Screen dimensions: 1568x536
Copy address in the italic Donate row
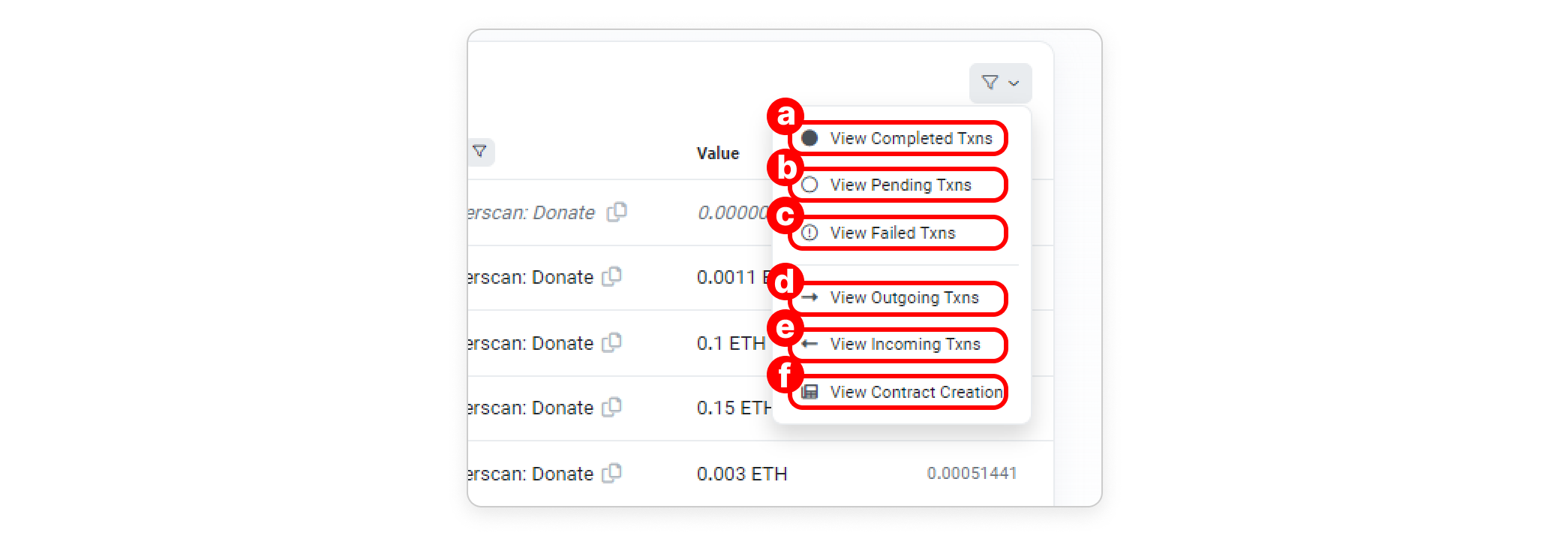click(617, 212)
